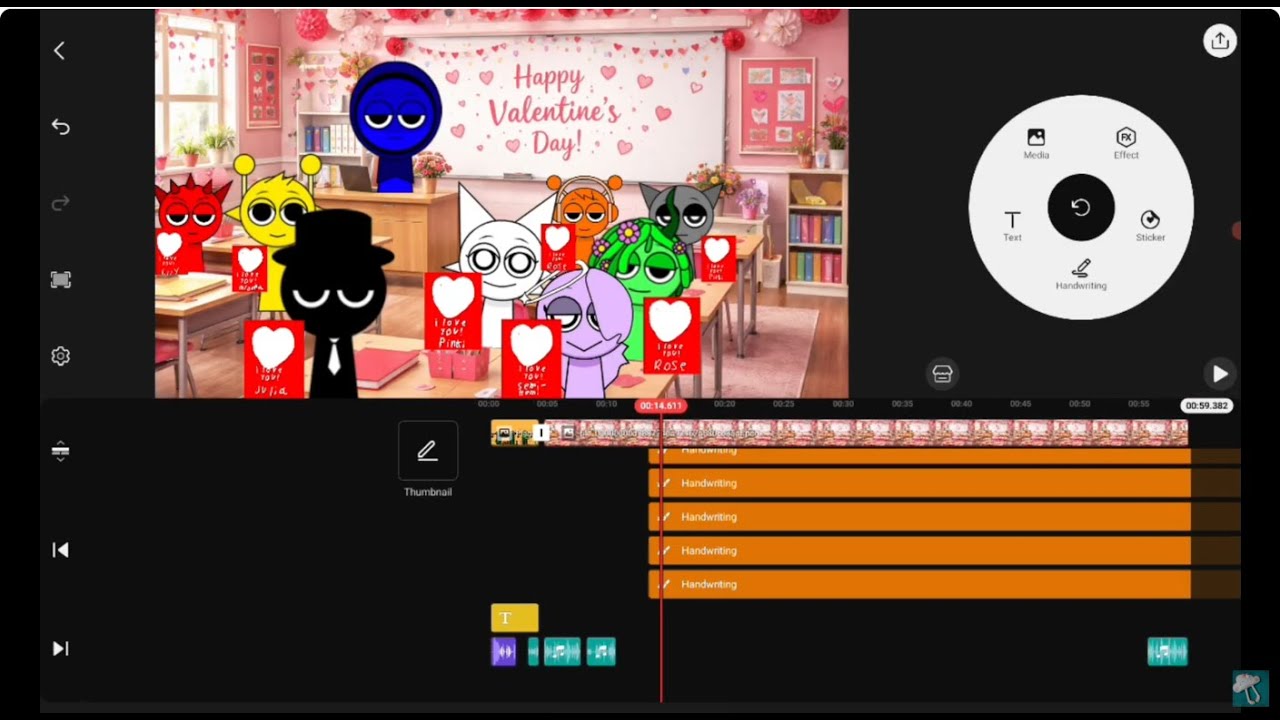The height and width of the screenshot is (720, 1280).
Task: Tap the Valentine's classroom preview canvas
Action: pos(501,204)
